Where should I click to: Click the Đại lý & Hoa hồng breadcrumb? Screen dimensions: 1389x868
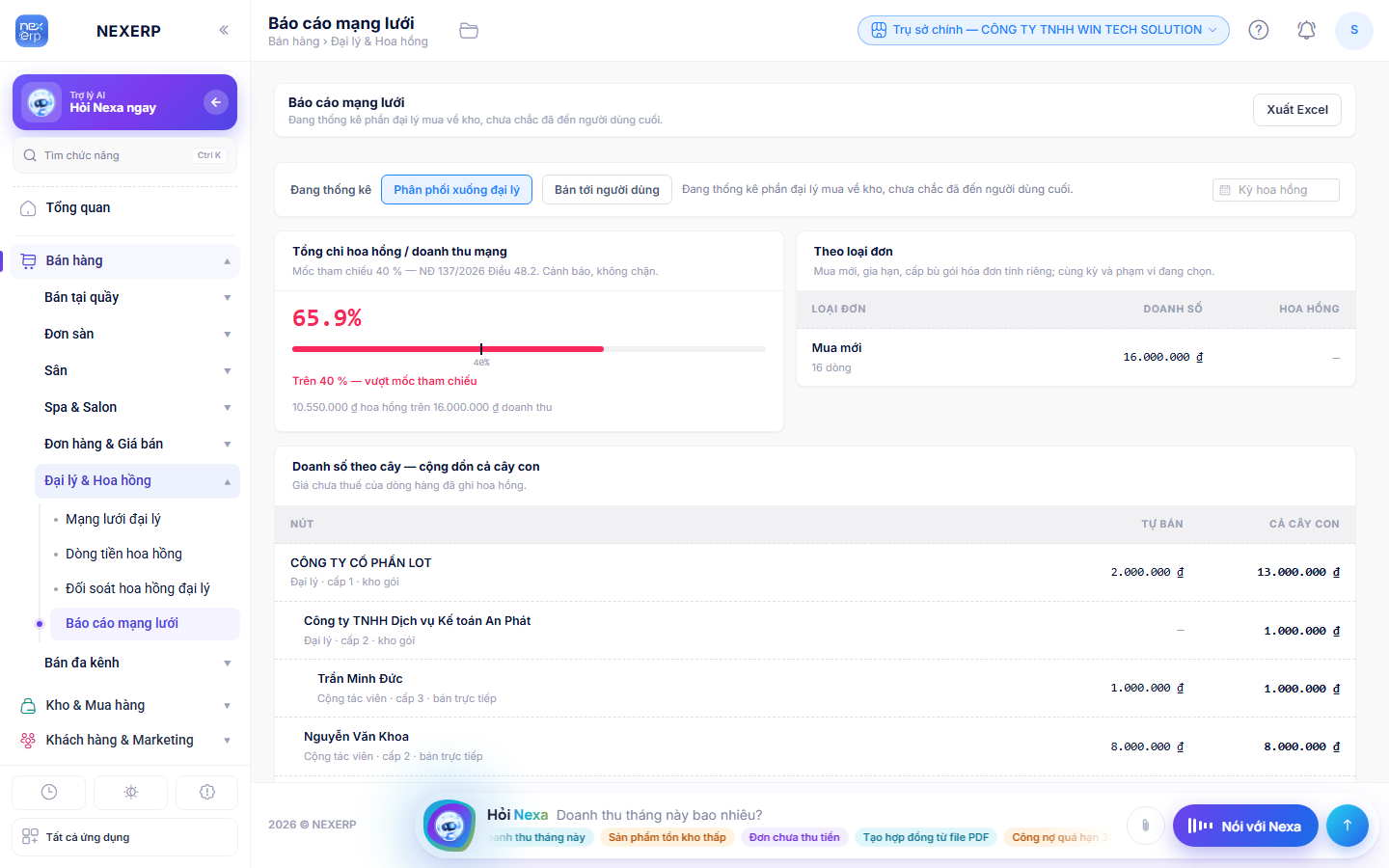379,41
